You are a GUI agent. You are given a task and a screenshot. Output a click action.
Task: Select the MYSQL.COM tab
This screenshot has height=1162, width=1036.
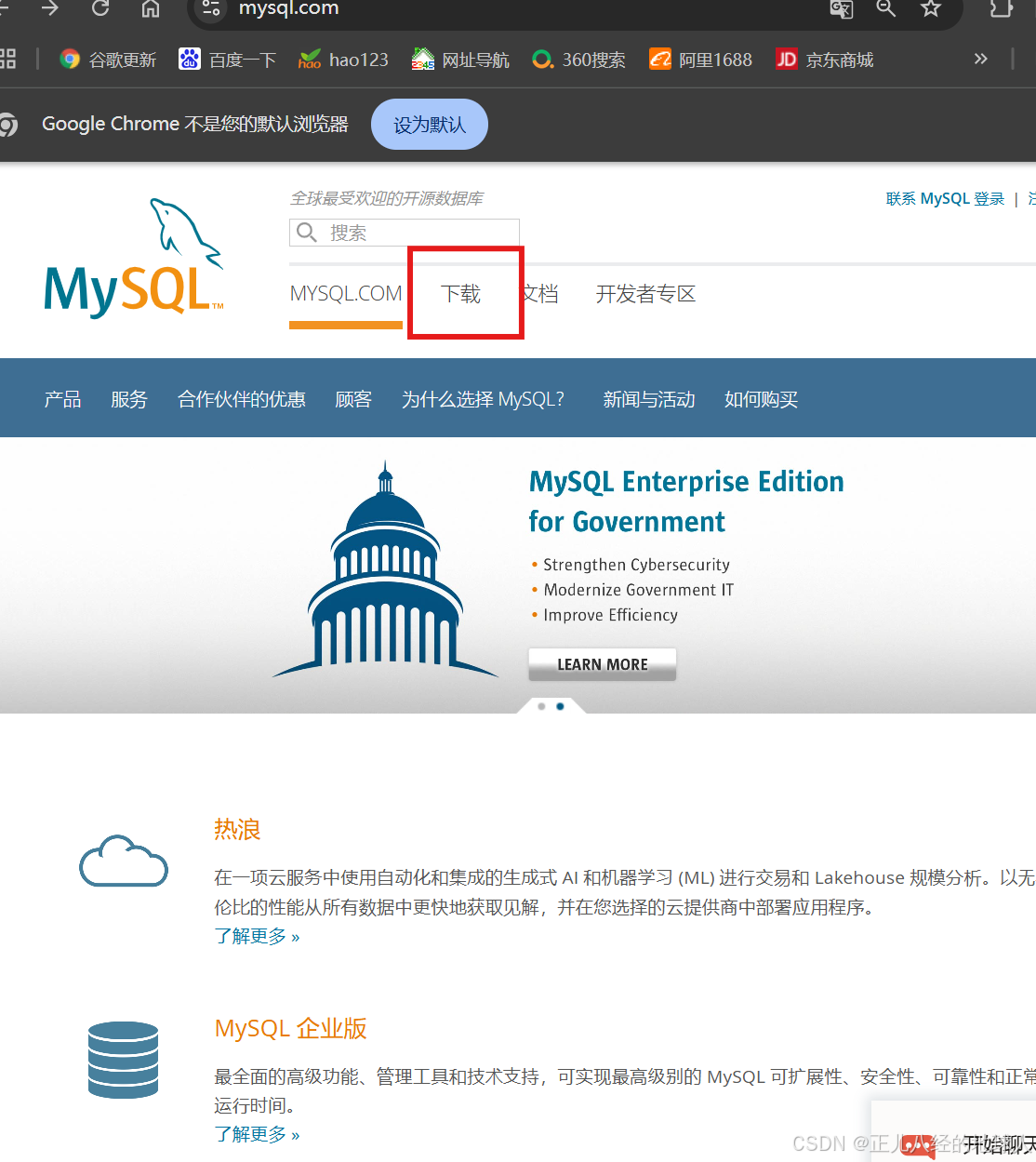coord(346,294)
